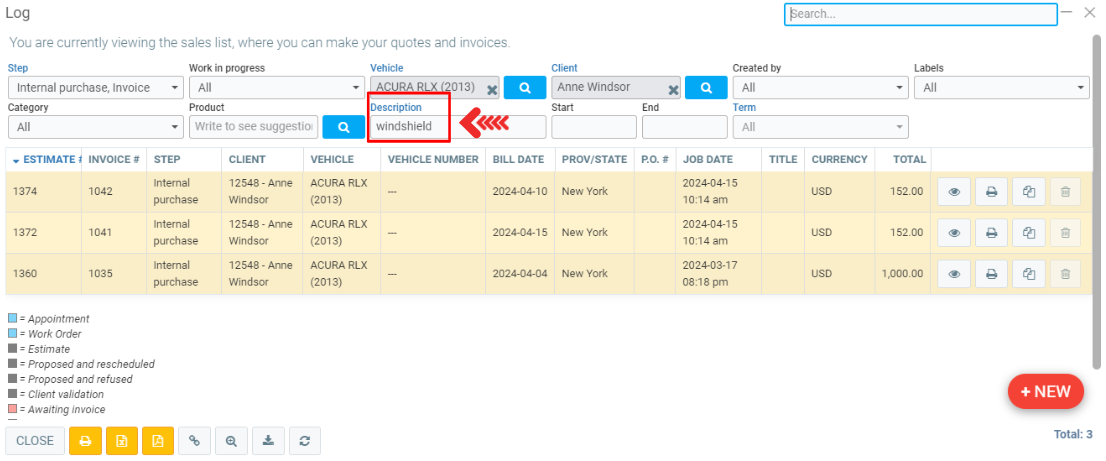Click the download icon button
This screenshot has width=1106, height=461.
pyautogui.click(x=268, y=441)
